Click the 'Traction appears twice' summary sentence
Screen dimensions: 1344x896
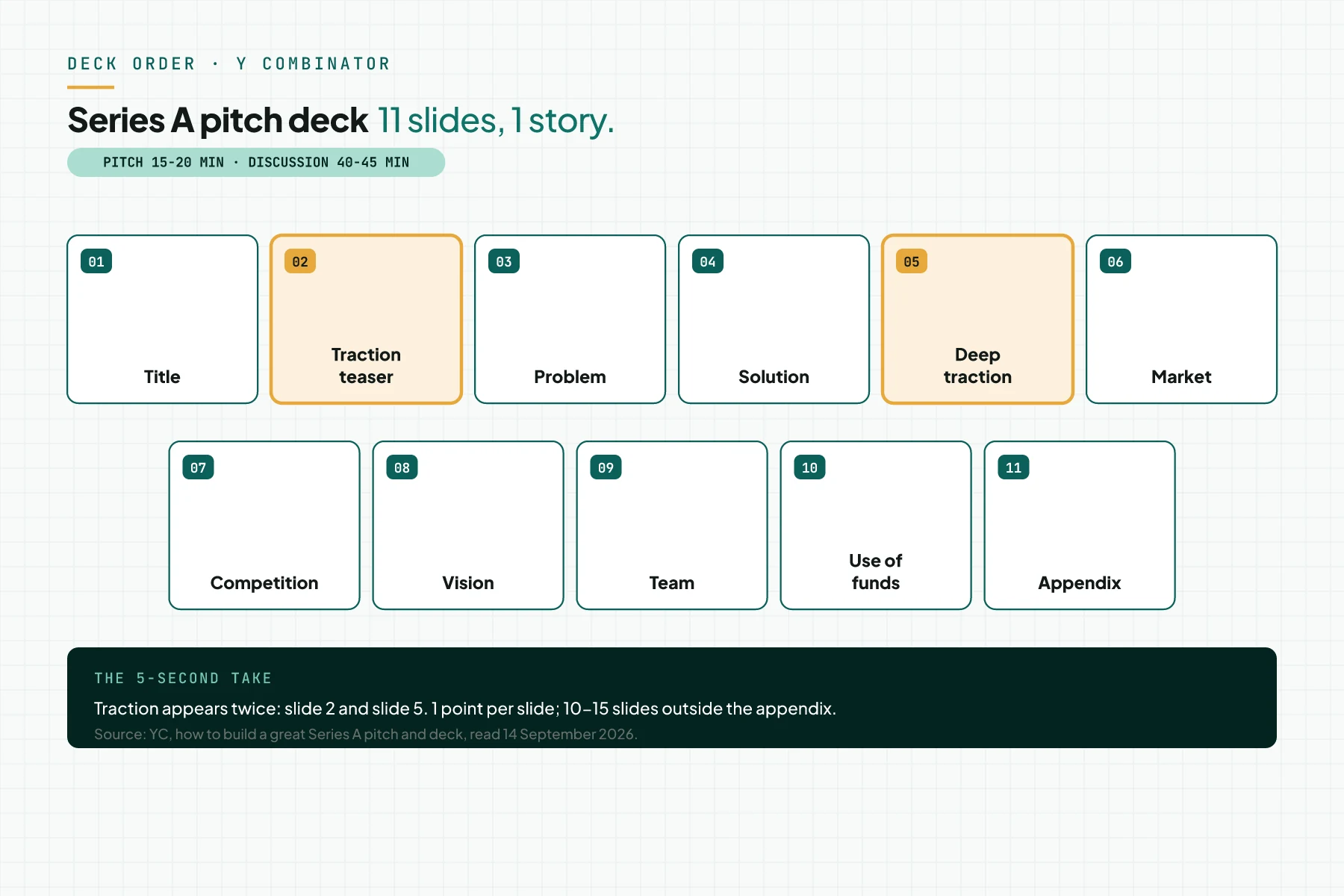[465, 708]
